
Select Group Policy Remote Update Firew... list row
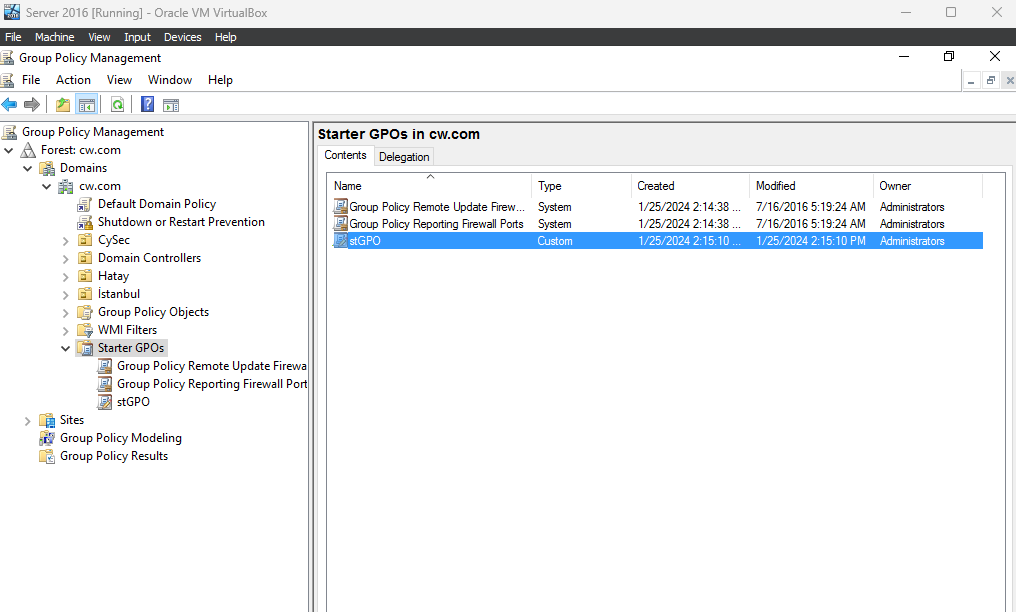657,207
